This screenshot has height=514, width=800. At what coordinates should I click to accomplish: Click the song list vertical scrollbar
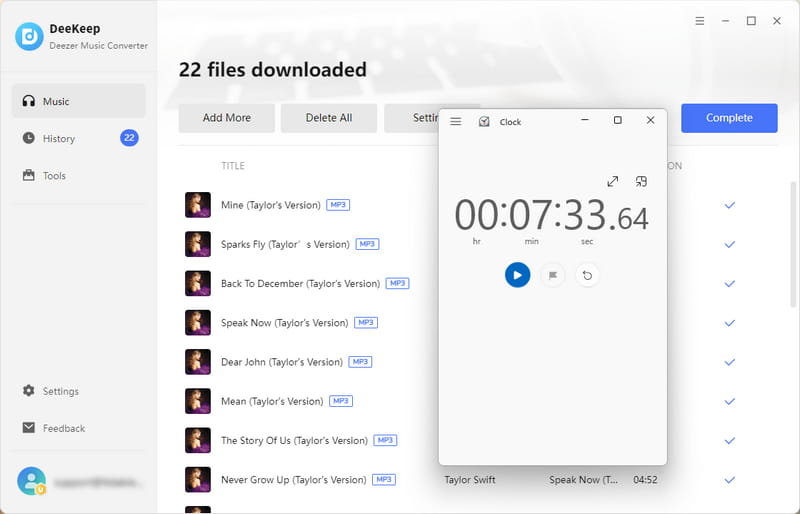point(793,244)
